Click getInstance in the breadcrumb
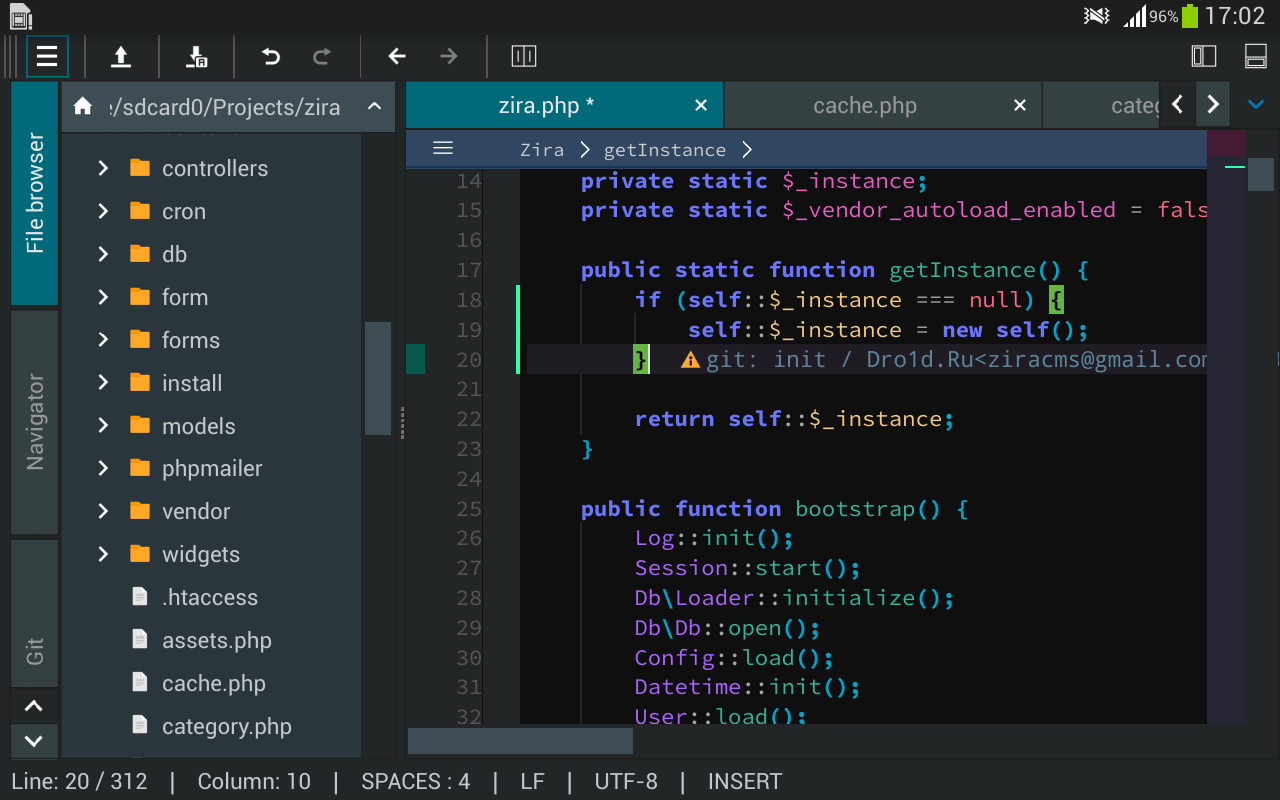The width and height of the screenshot is (1280, 800). click(x=664, y=150)
